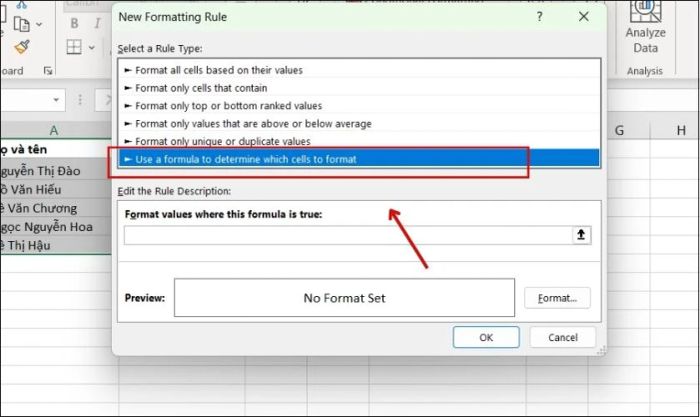Collapse dialog with range selector arrow icon
This screenshot has width=700, height=417.
click(581, 235)
